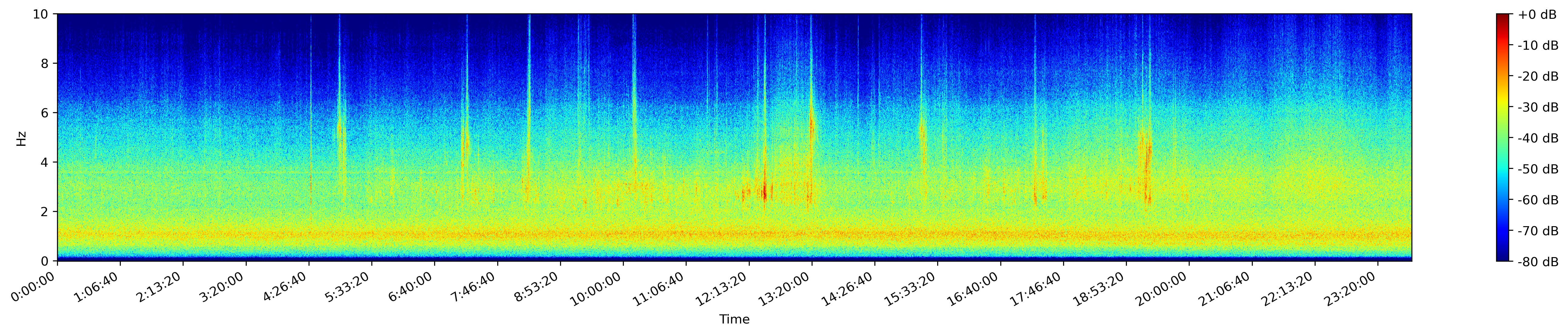Click the dark blue bottom of colorbar
This screenshot has height=335, width=1568.
pyautogui.click(x=1503, y=258)
